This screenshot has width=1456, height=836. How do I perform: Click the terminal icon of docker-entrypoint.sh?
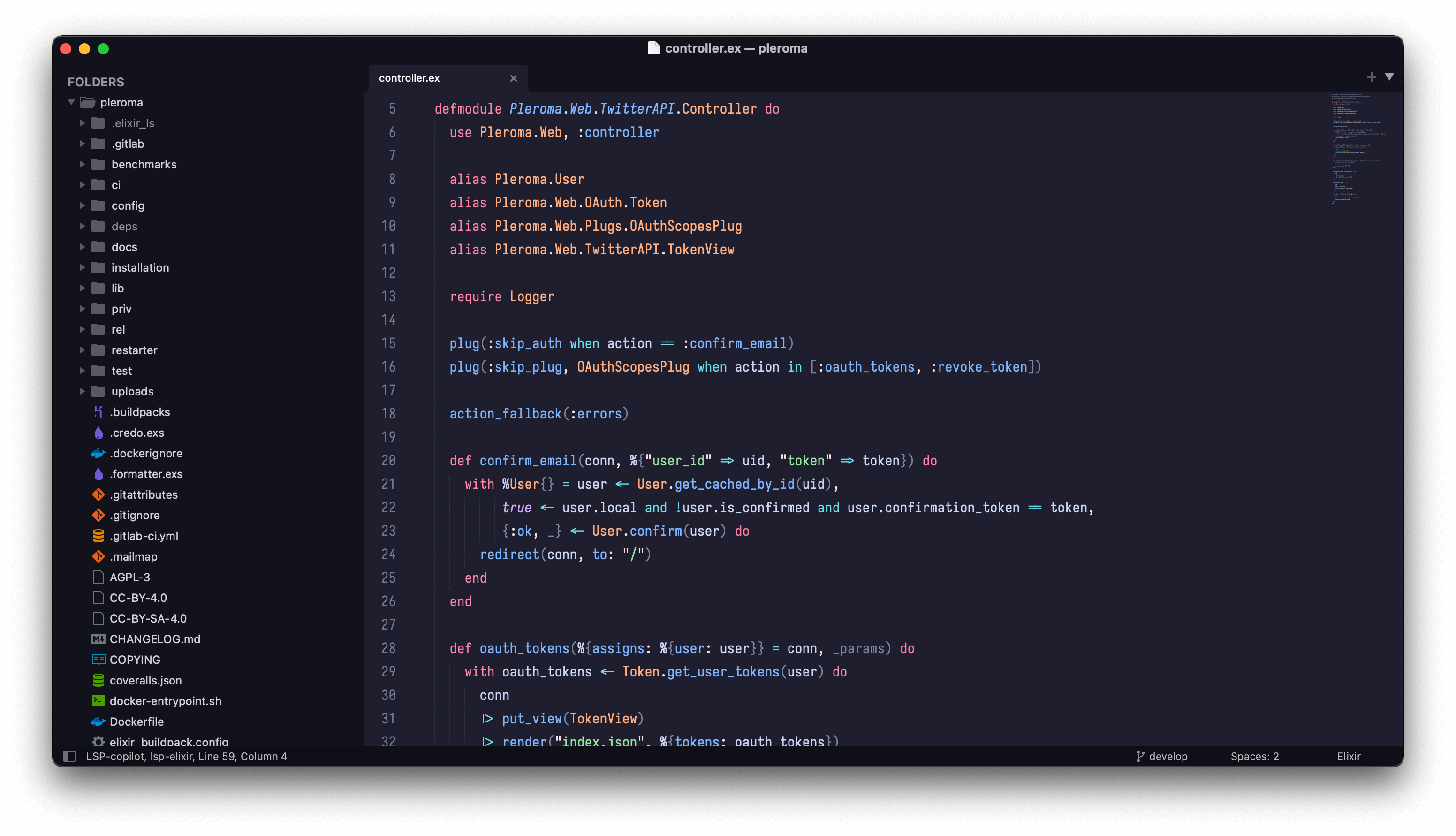[x=98, y=701]
